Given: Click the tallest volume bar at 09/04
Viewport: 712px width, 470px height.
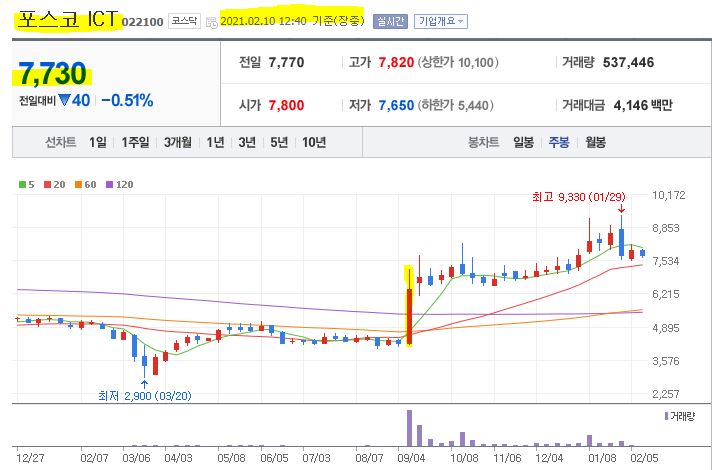Looking at the screenshot, I should coord(409,428).
